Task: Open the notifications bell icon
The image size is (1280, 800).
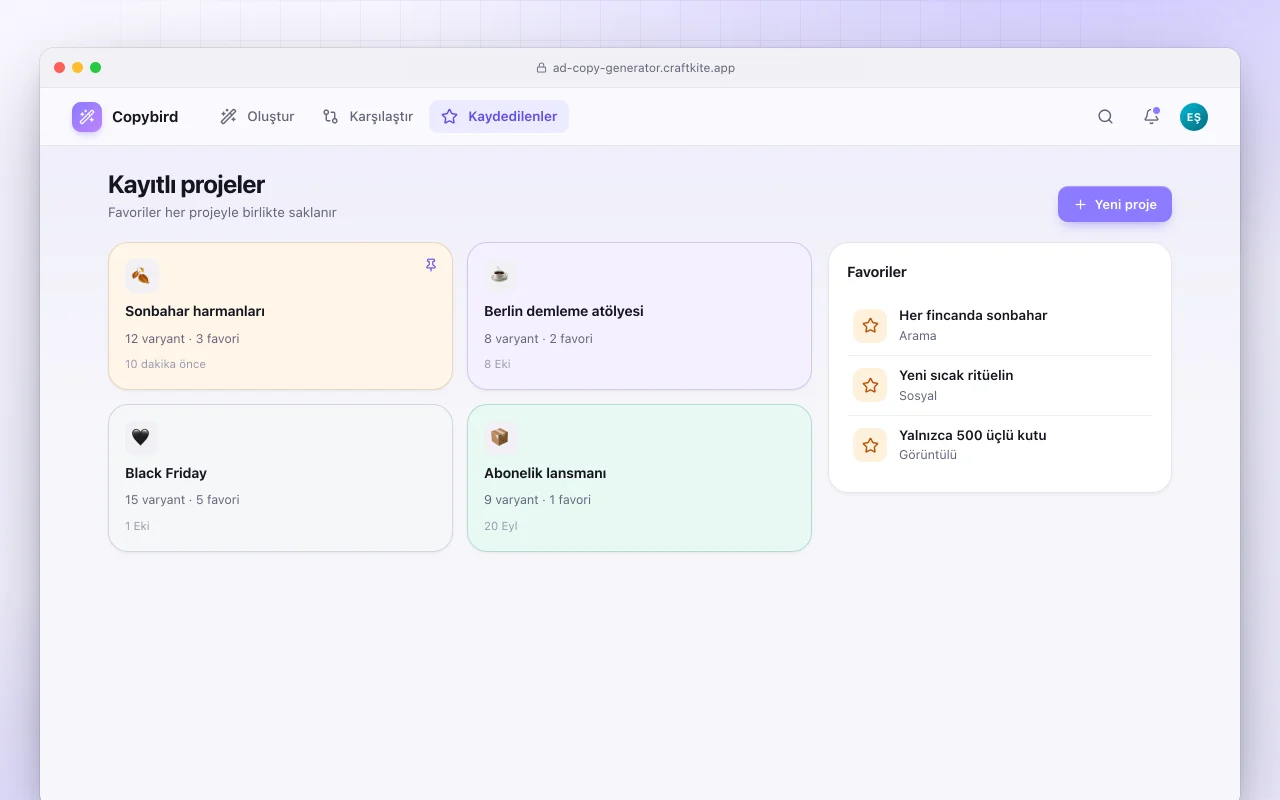Action: point(1151,117)
